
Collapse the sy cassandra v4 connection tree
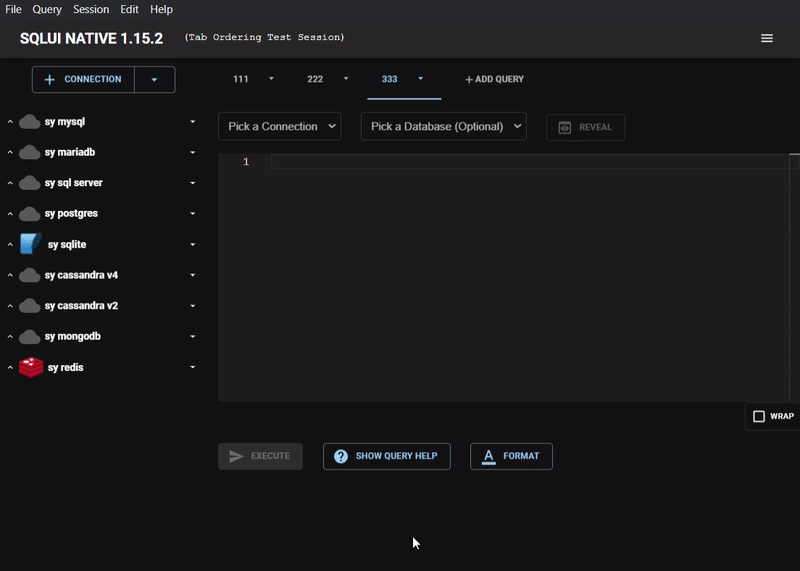[10, 275]
